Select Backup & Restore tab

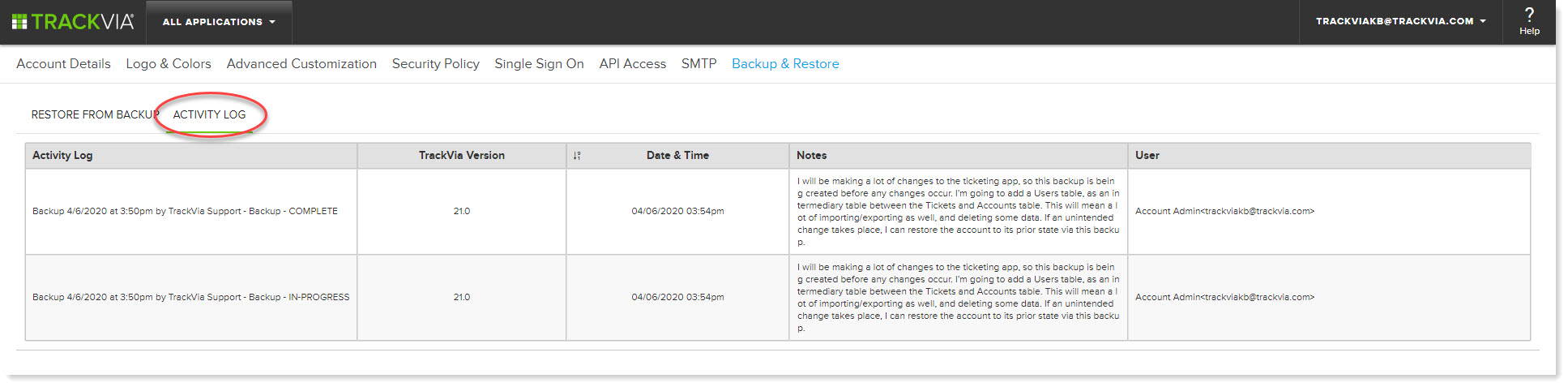coord(785,63)
